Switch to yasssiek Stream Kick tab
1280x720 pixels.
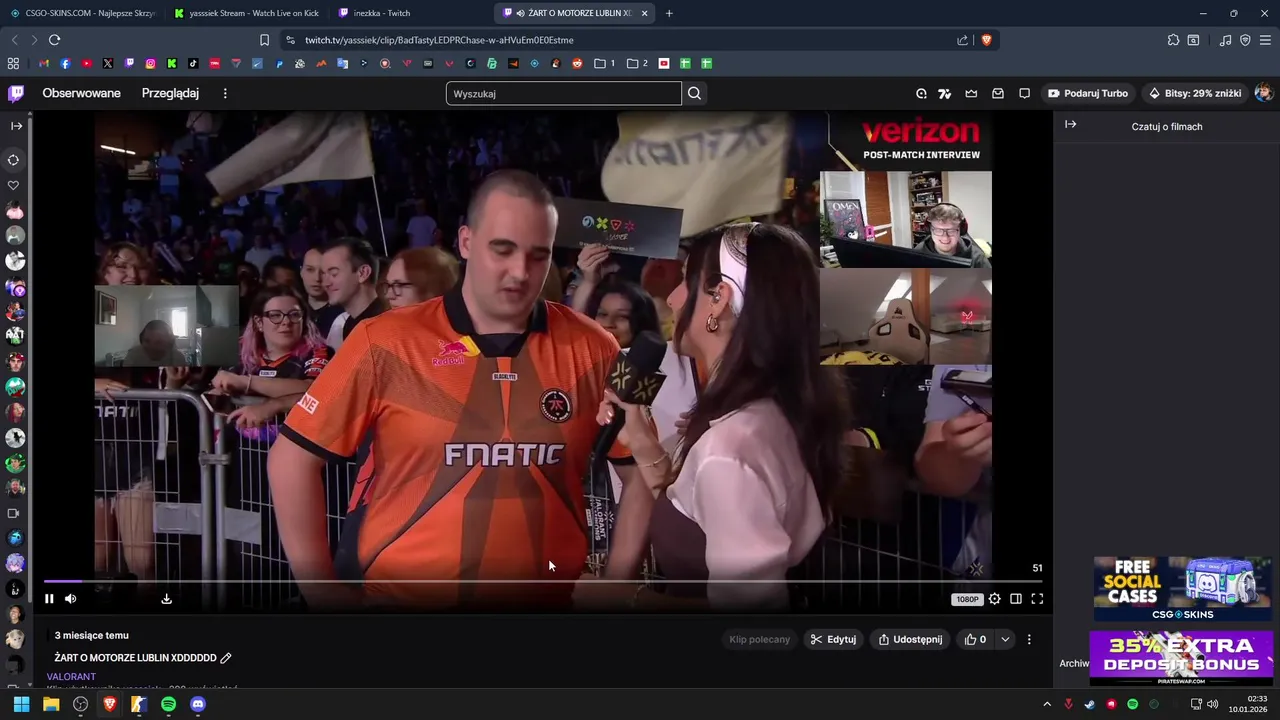pos(245,13)
